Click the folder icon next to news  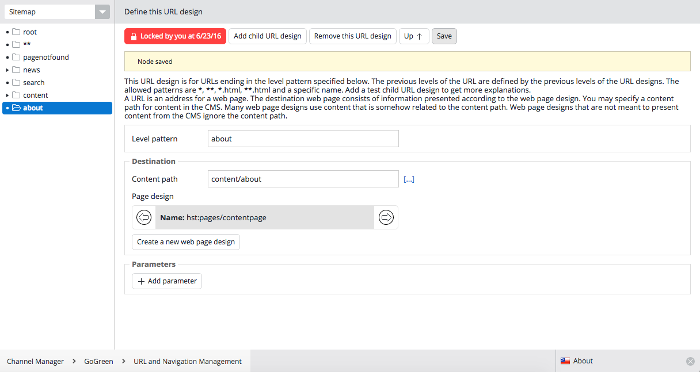click(16, 70)
